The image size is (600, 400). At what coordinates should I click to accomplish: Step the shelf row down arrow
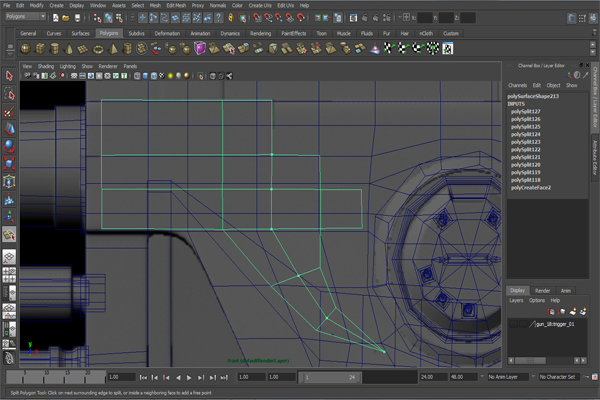[593, 52]
